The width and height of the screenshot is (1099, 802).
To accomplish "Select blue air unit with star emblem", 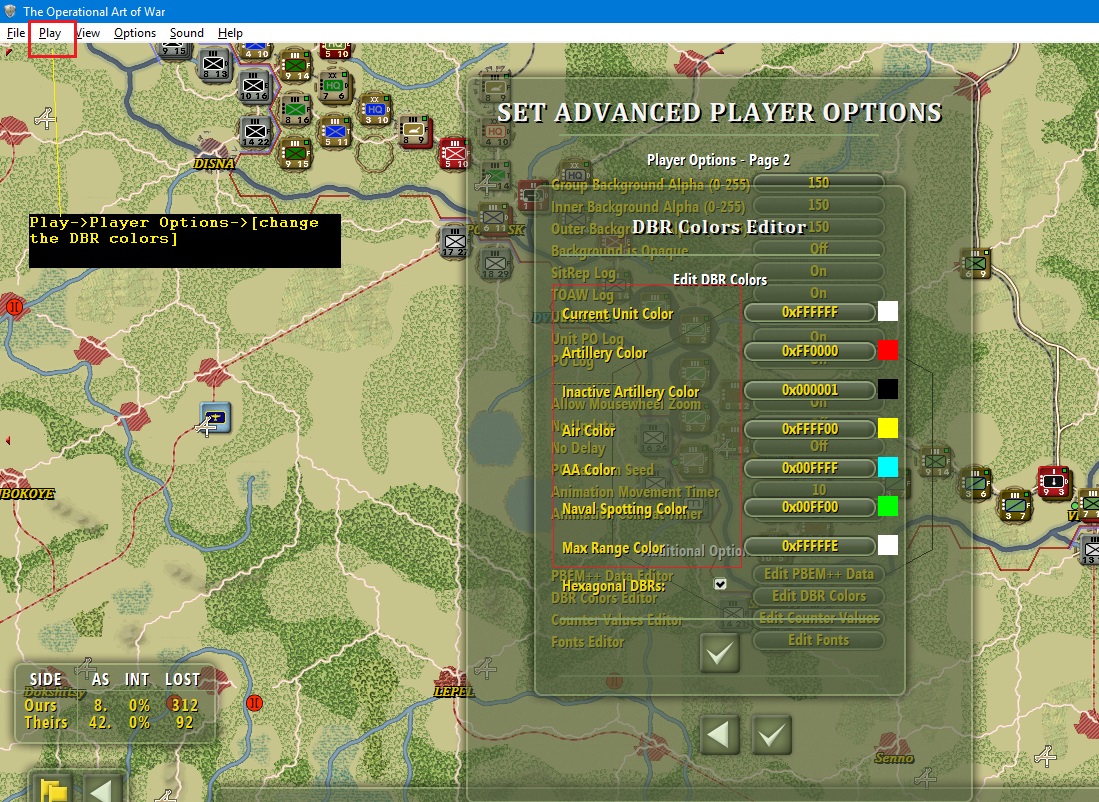I will click(x=215, y=418).
